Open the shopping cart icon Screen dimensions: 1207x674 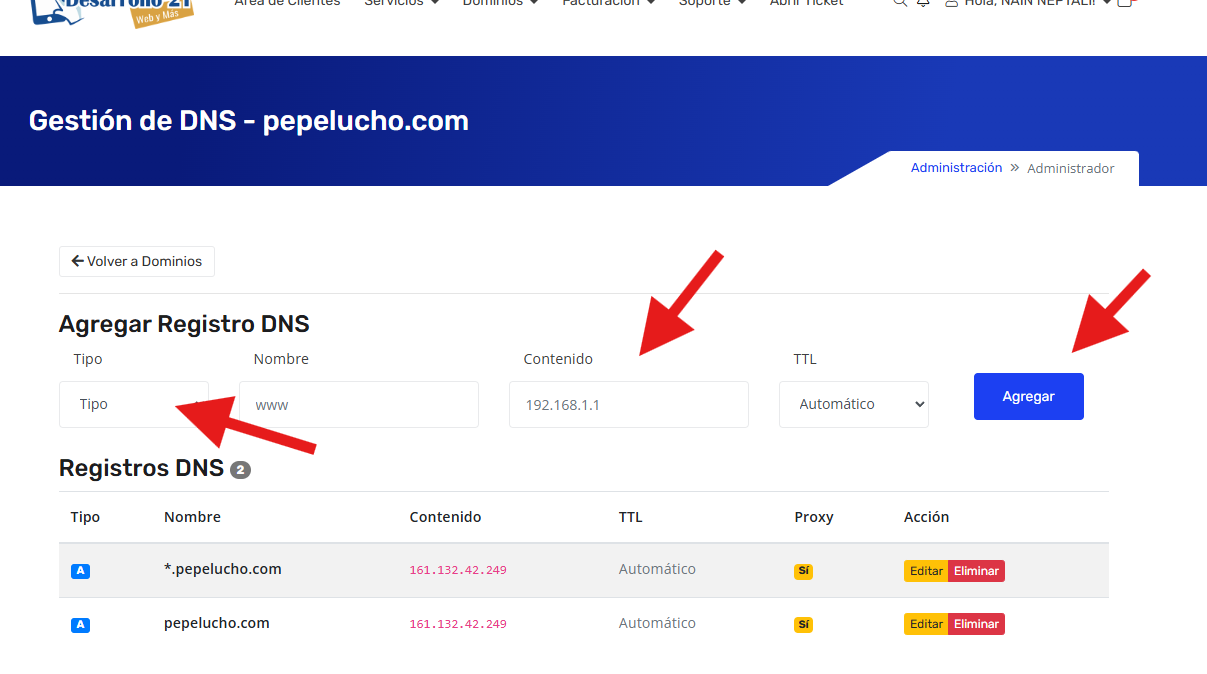[1125, 3]
